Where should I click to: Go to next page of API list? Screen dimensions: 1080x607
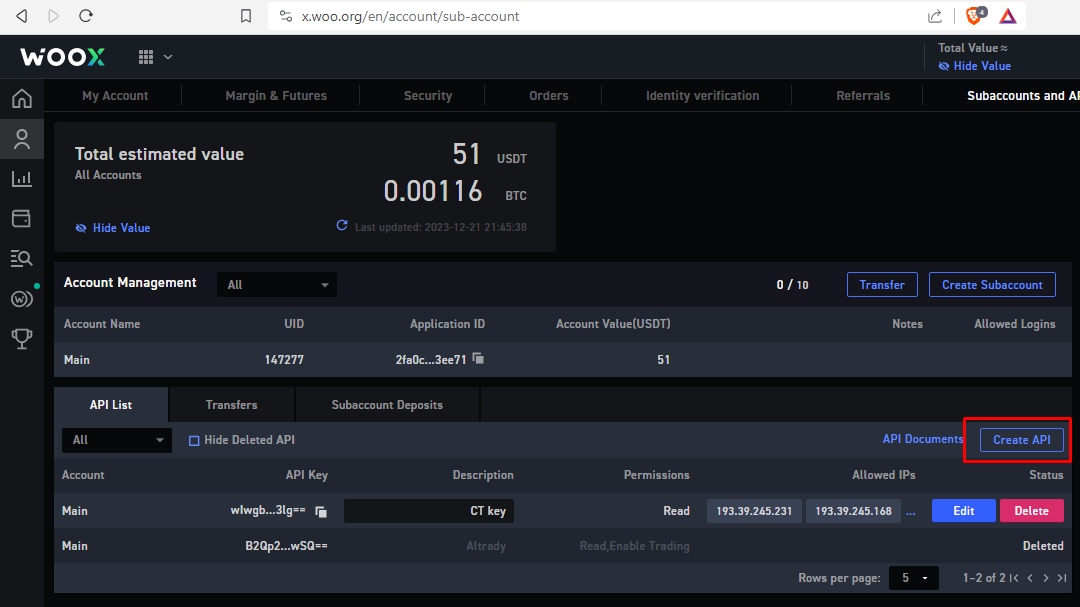click(x=1046, y=578)
